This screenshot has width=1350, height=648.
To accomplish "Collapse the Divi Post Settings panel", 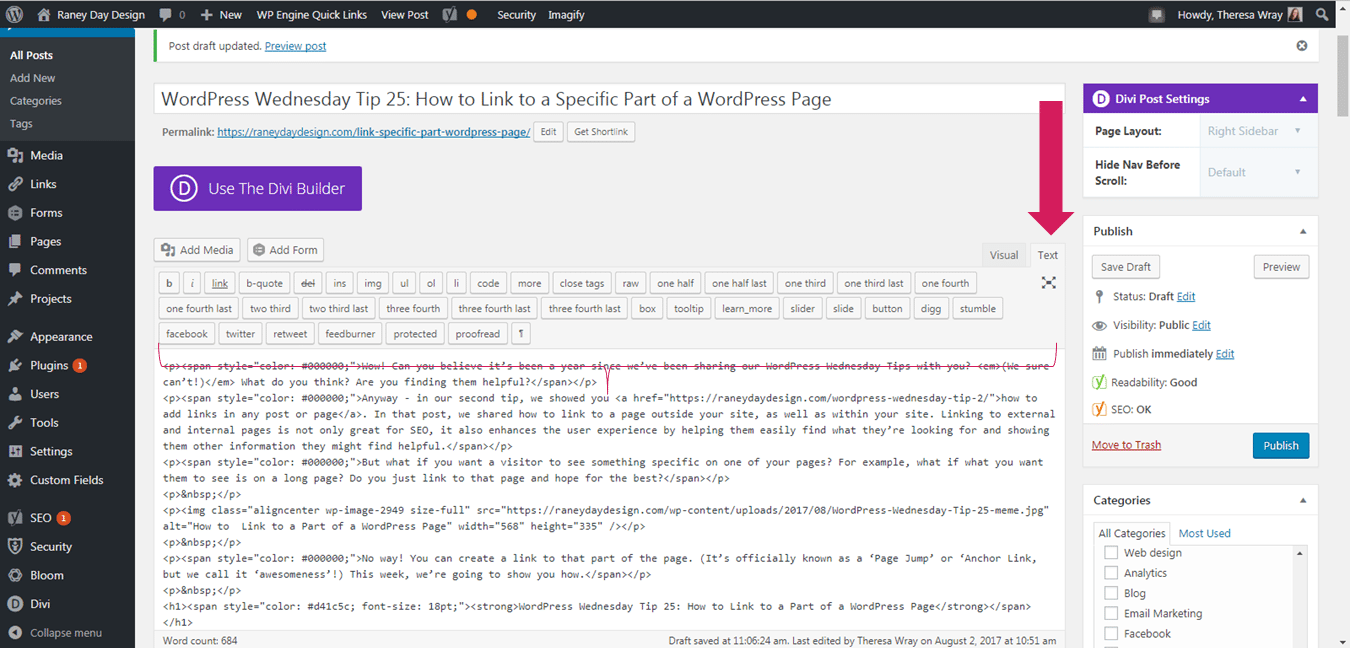I will tap(1303, 99).
